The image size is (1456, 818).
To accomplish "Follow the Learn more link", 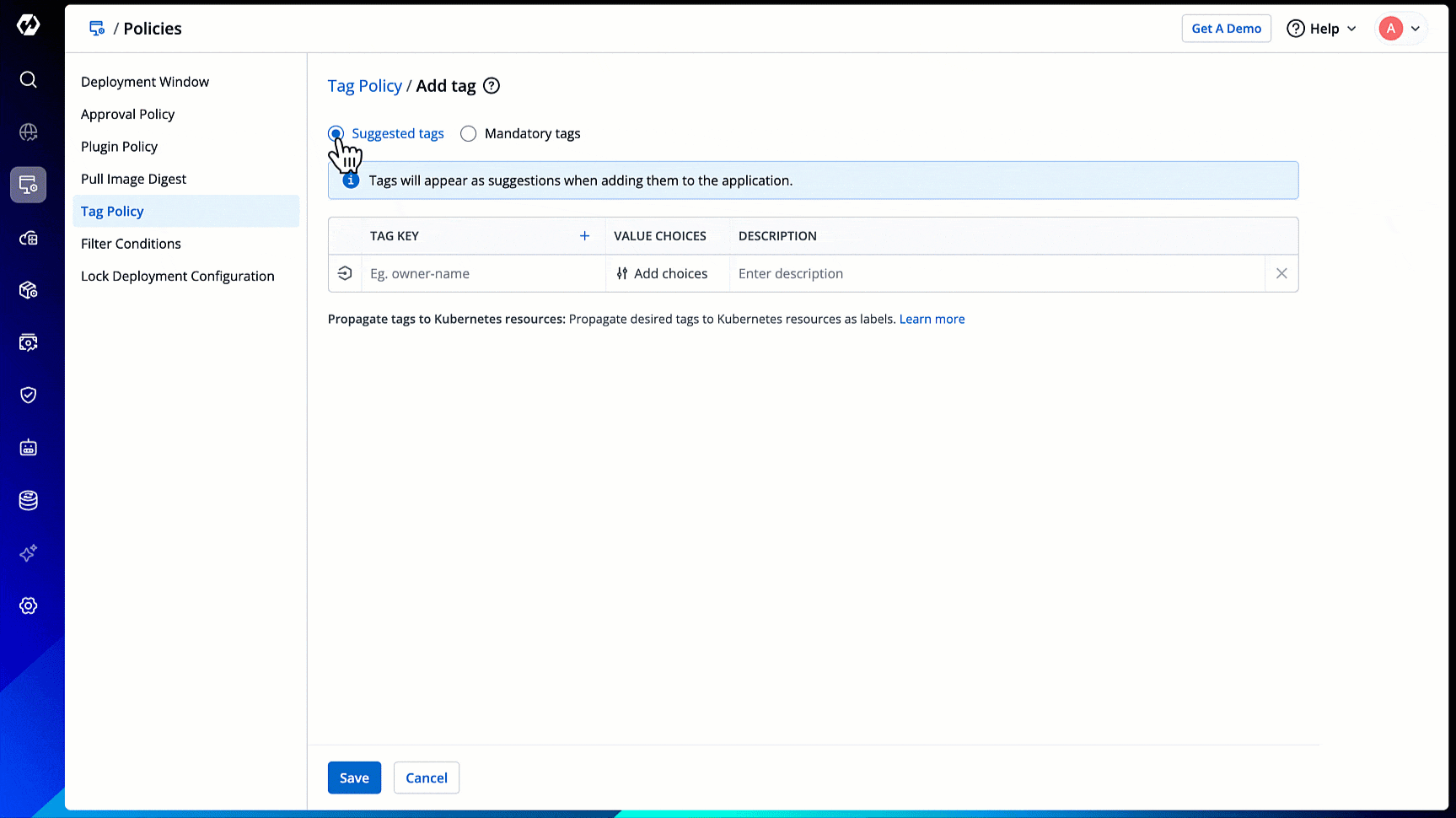I will coord(932,319).
